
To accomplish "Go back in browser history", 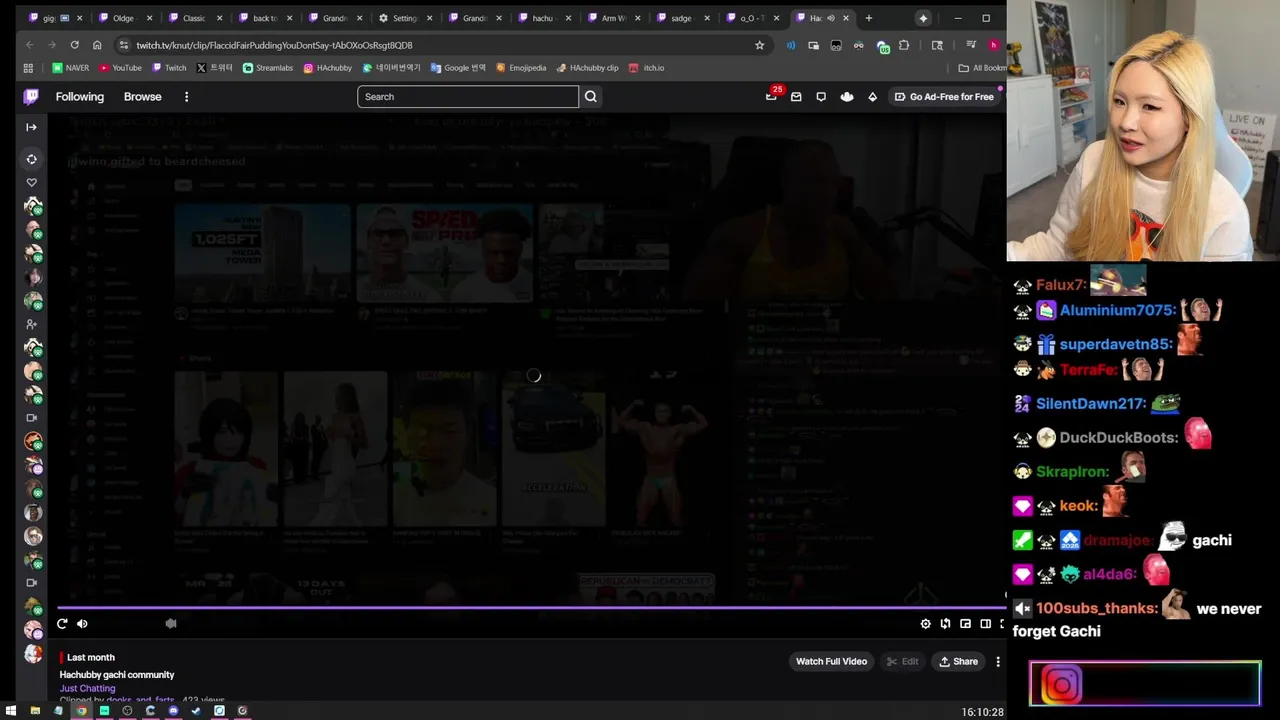I will coord(29,45).
